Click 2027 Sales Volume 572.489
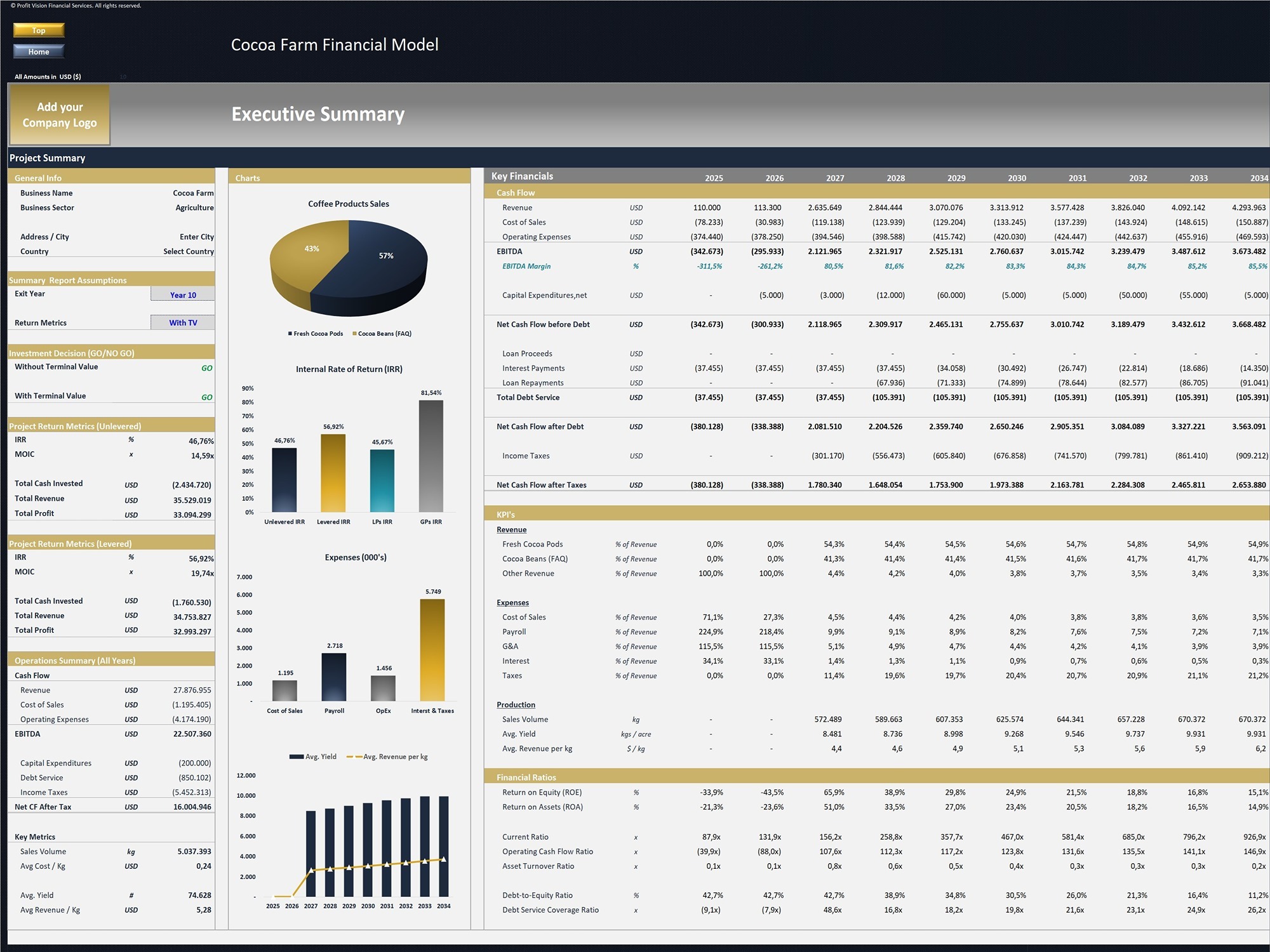 (828, 719)
